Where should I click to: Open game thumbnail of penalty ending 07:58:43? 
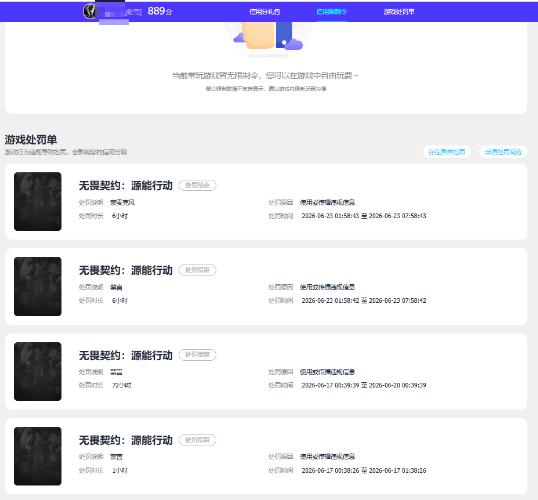coord(38,201)
